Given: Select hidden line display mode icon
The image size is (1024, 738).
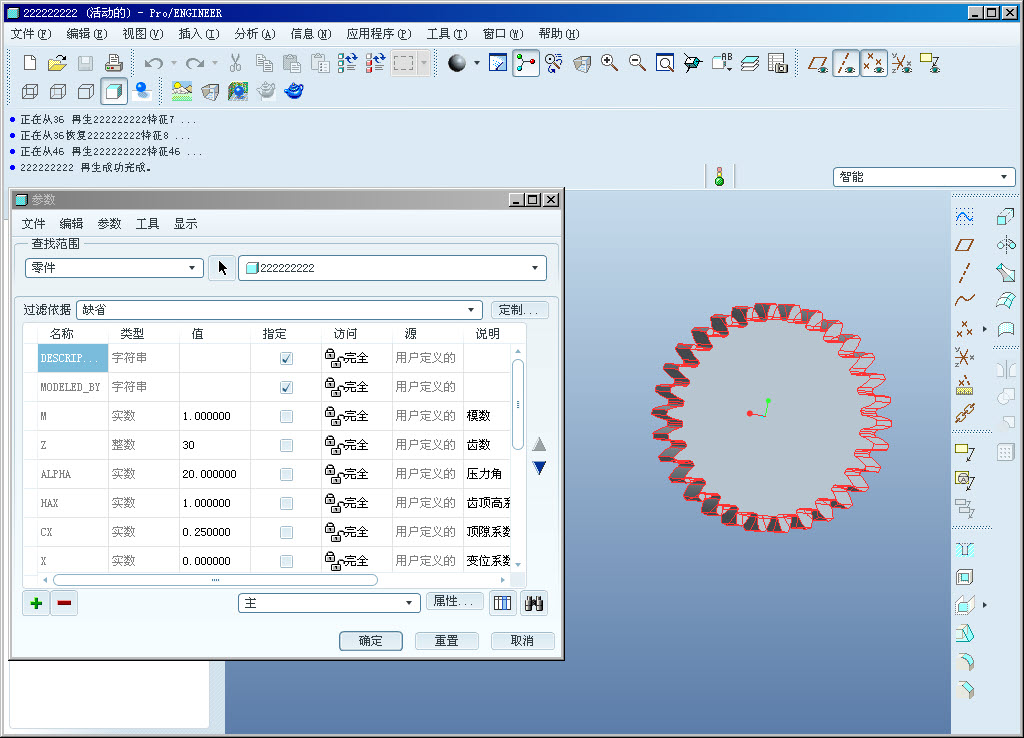Looking at the screenshot, I should [58, 91].
